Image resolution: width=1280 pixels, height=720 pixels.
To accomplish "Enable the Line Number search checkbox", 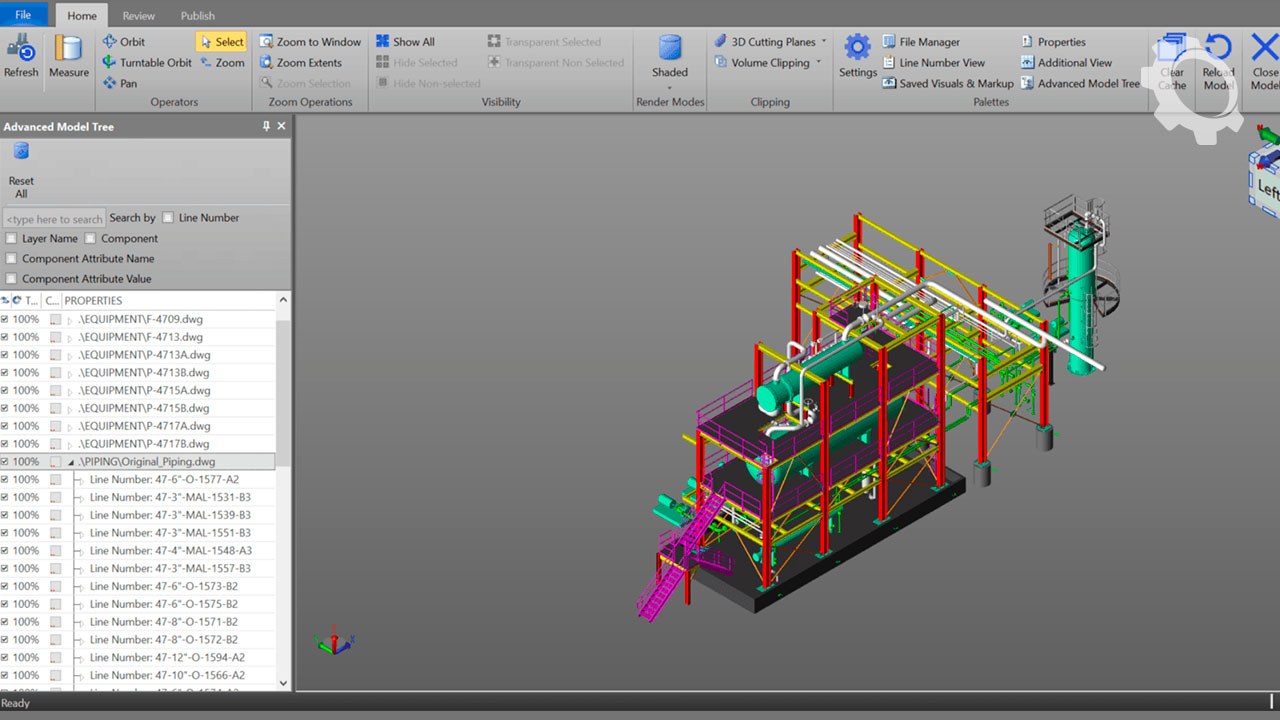I will click(168, 218).
